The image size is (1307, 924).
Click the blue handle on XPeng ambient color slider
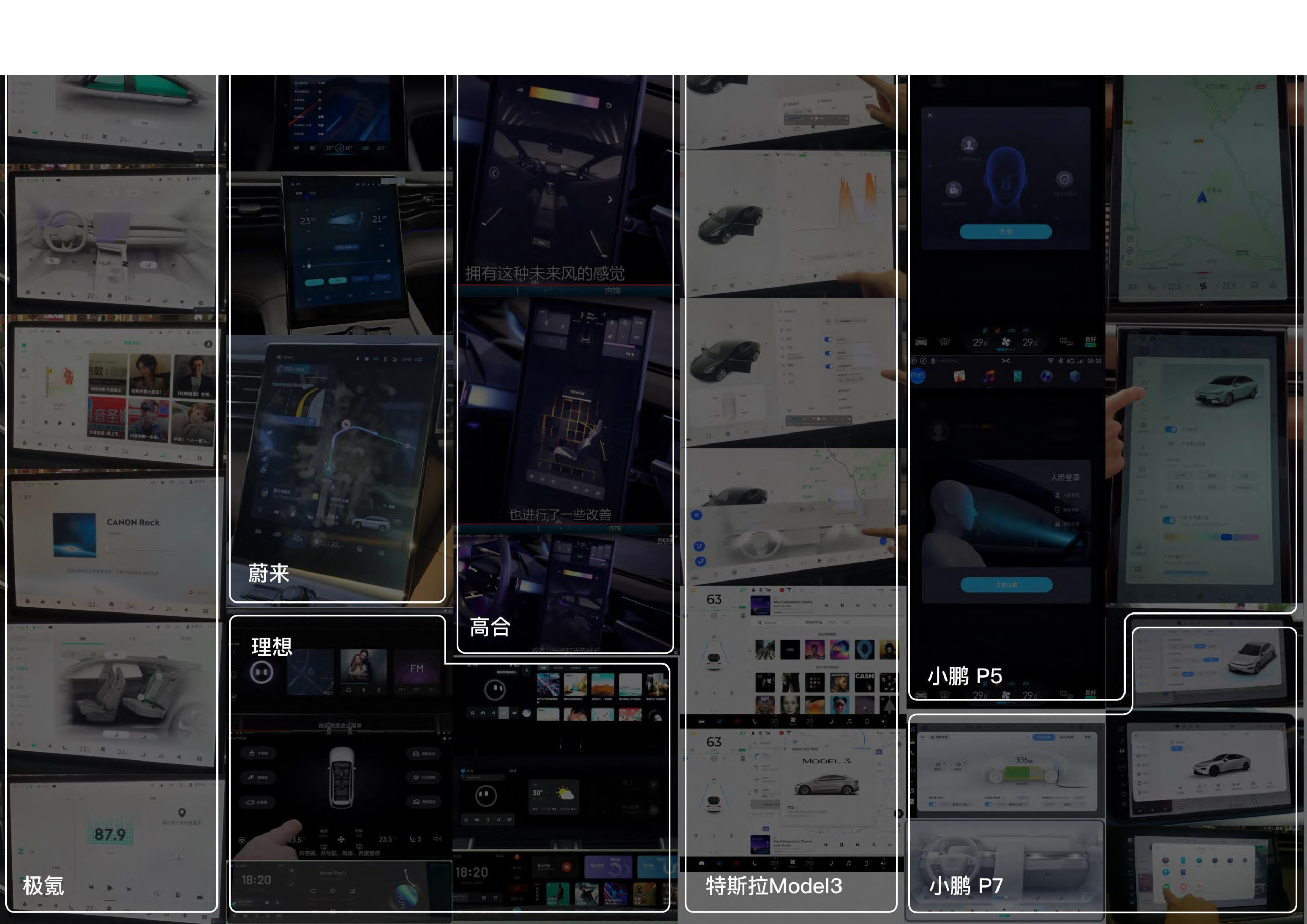[1226, 537]
